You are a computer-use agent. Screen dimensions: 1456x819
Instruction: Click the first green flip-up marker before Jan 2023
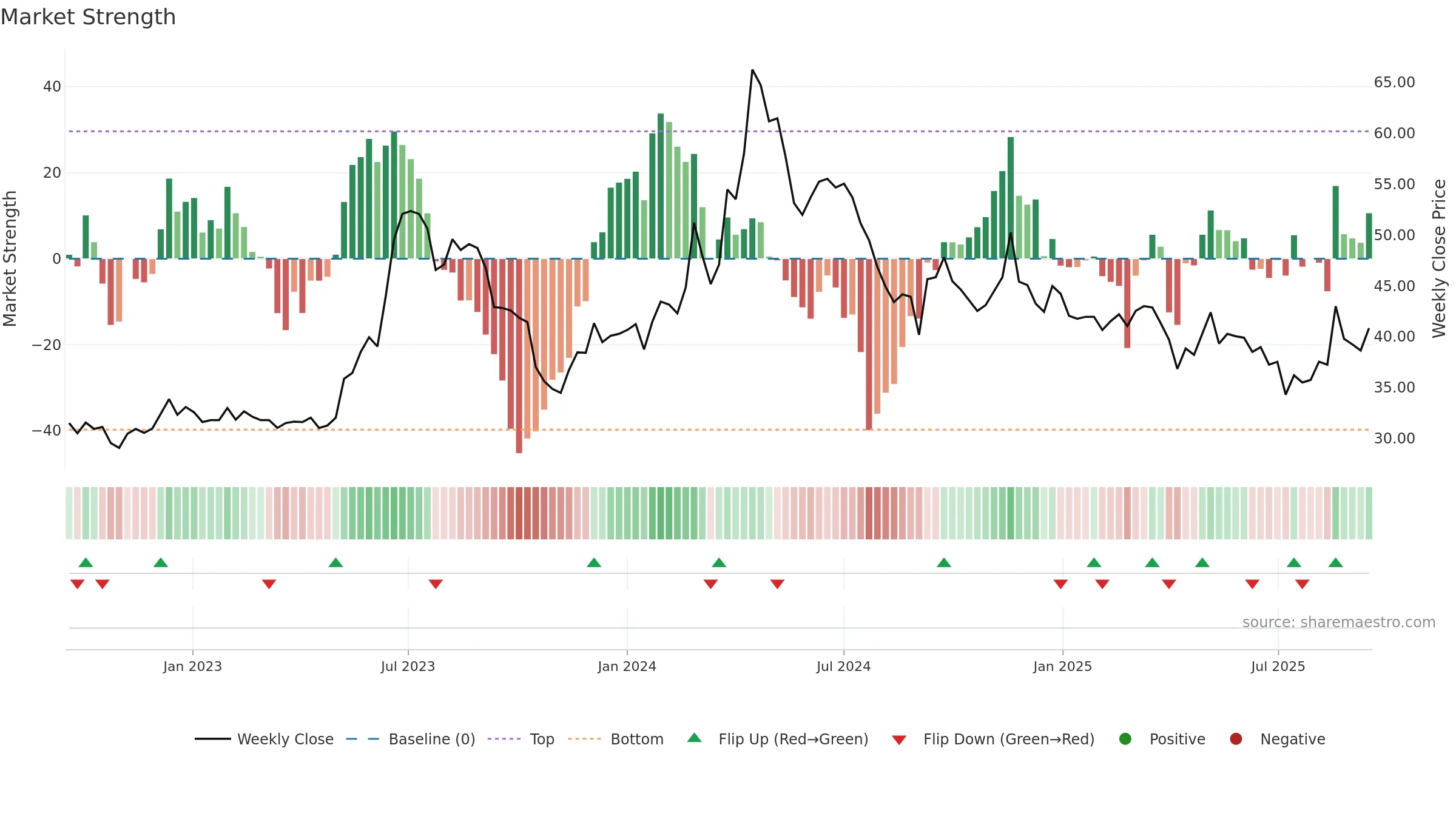click(x=86, y=562)
